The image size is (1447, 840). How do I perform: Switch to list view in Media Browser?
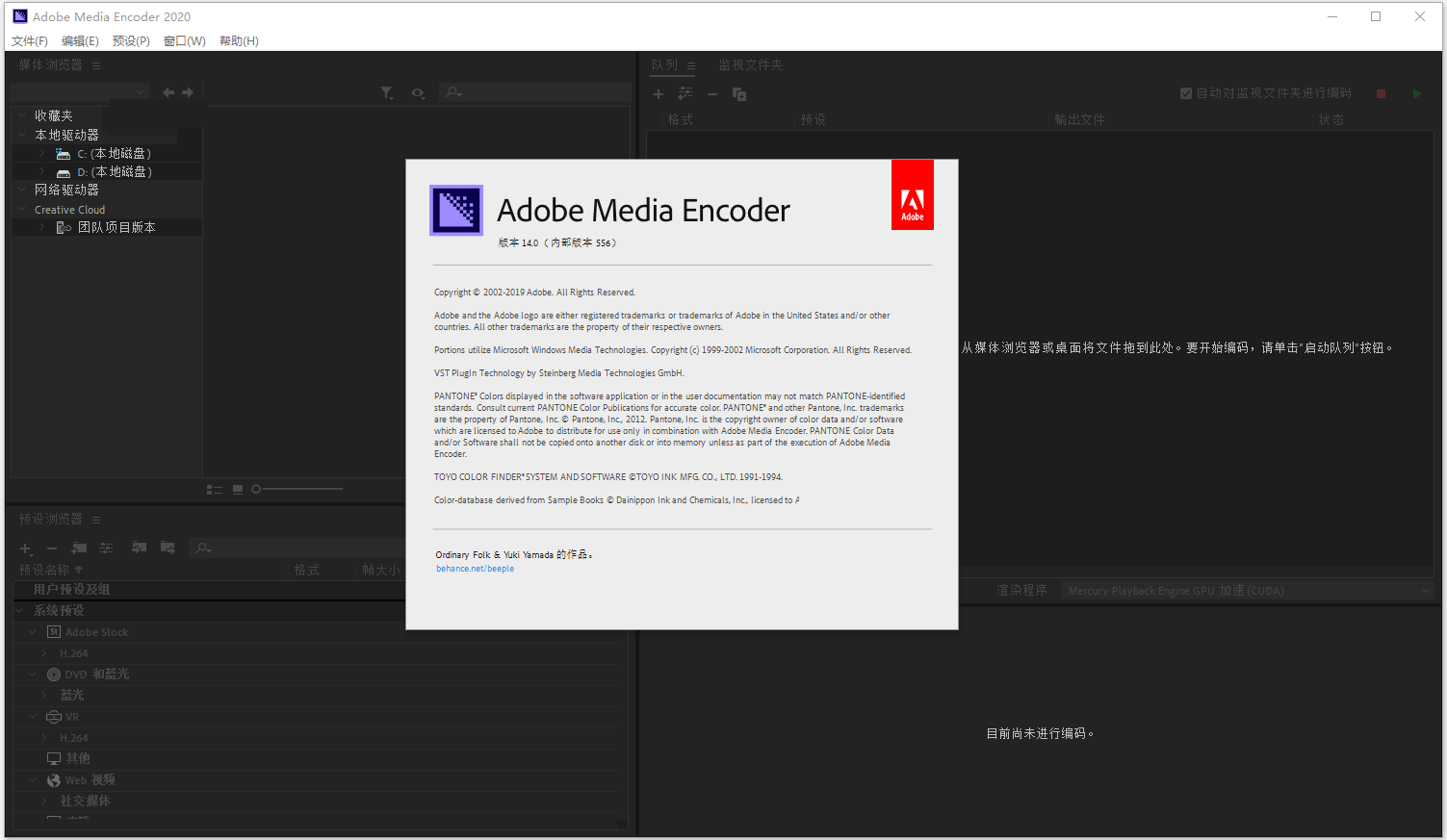tap(214, 489)
